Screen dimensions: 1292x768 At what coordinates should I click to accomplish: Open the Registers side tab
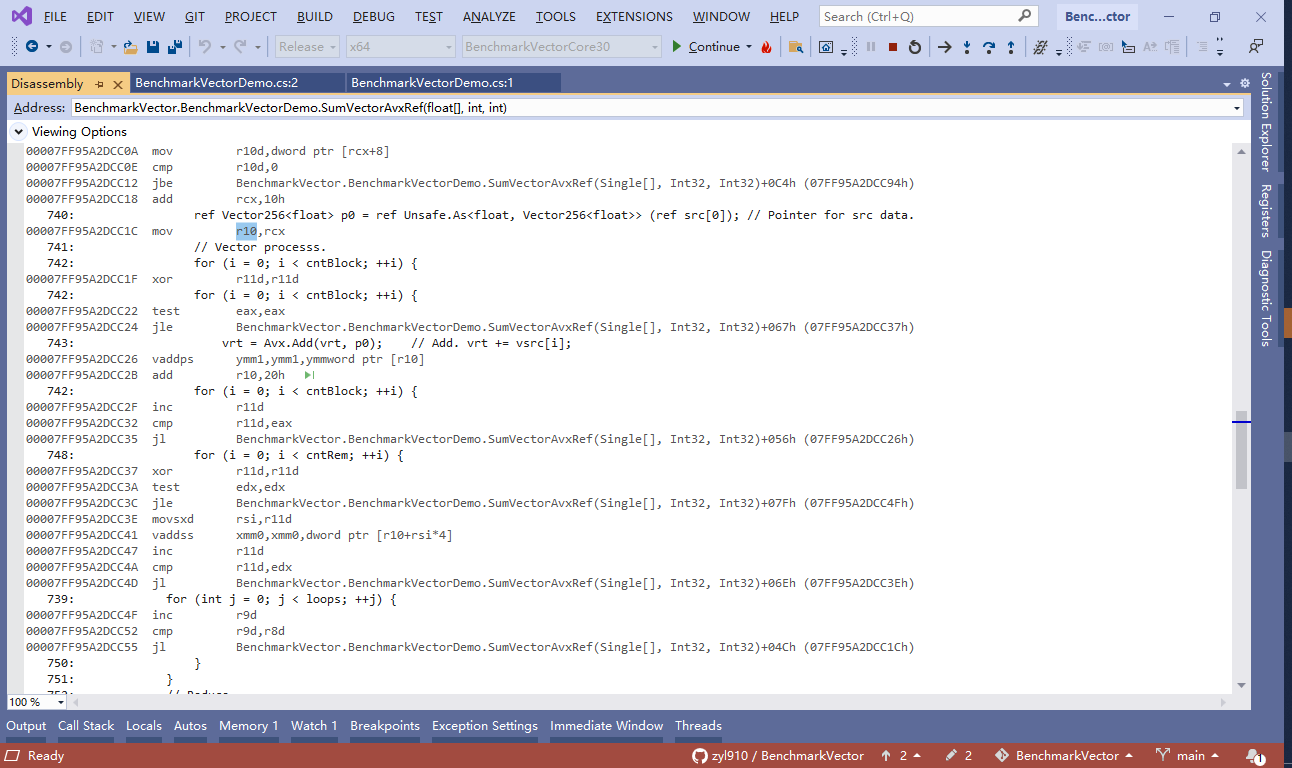pyautogui.click(x=1266, y=210)
